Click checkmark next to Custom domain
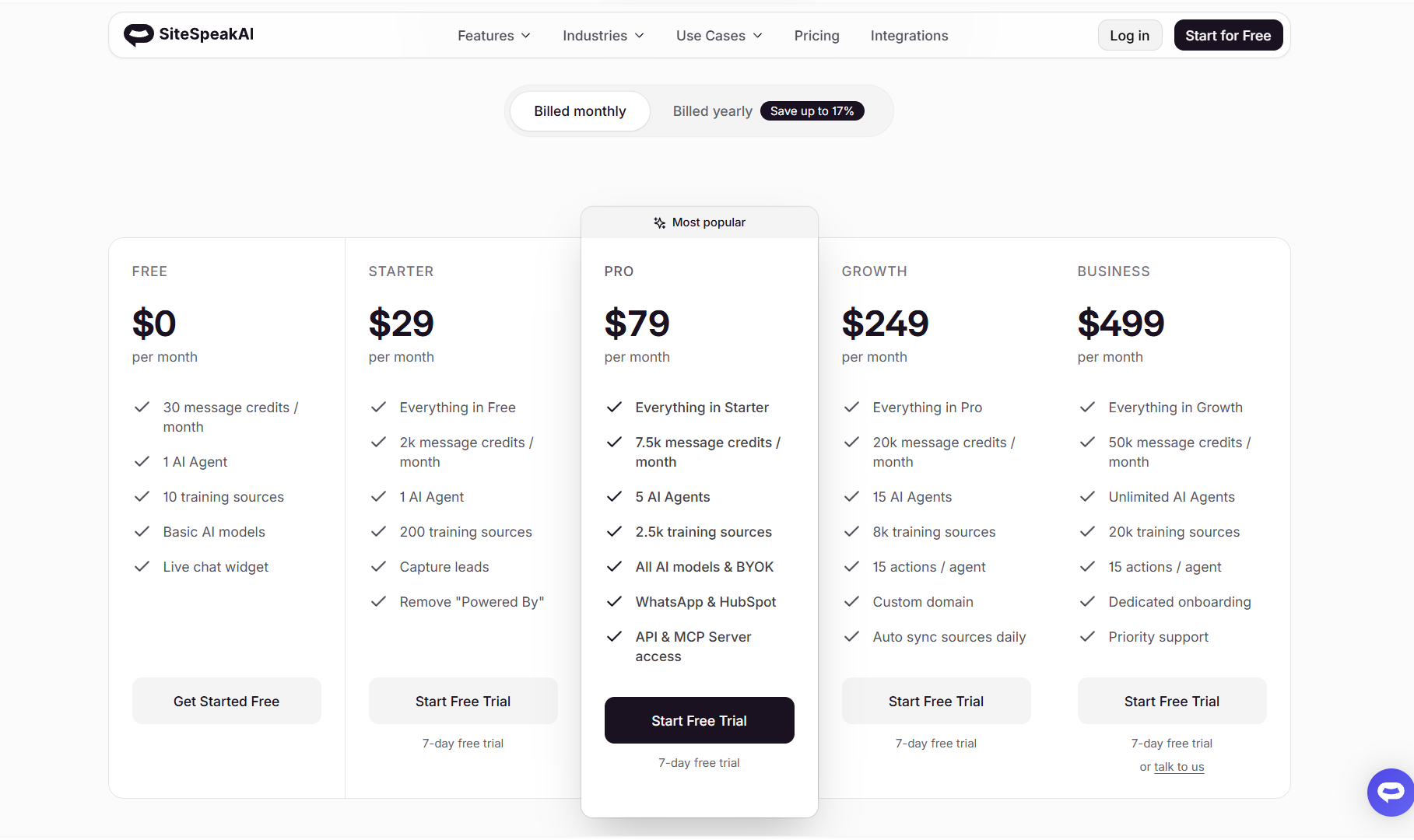The image size is (1414, 840). [x=851, y=602]
